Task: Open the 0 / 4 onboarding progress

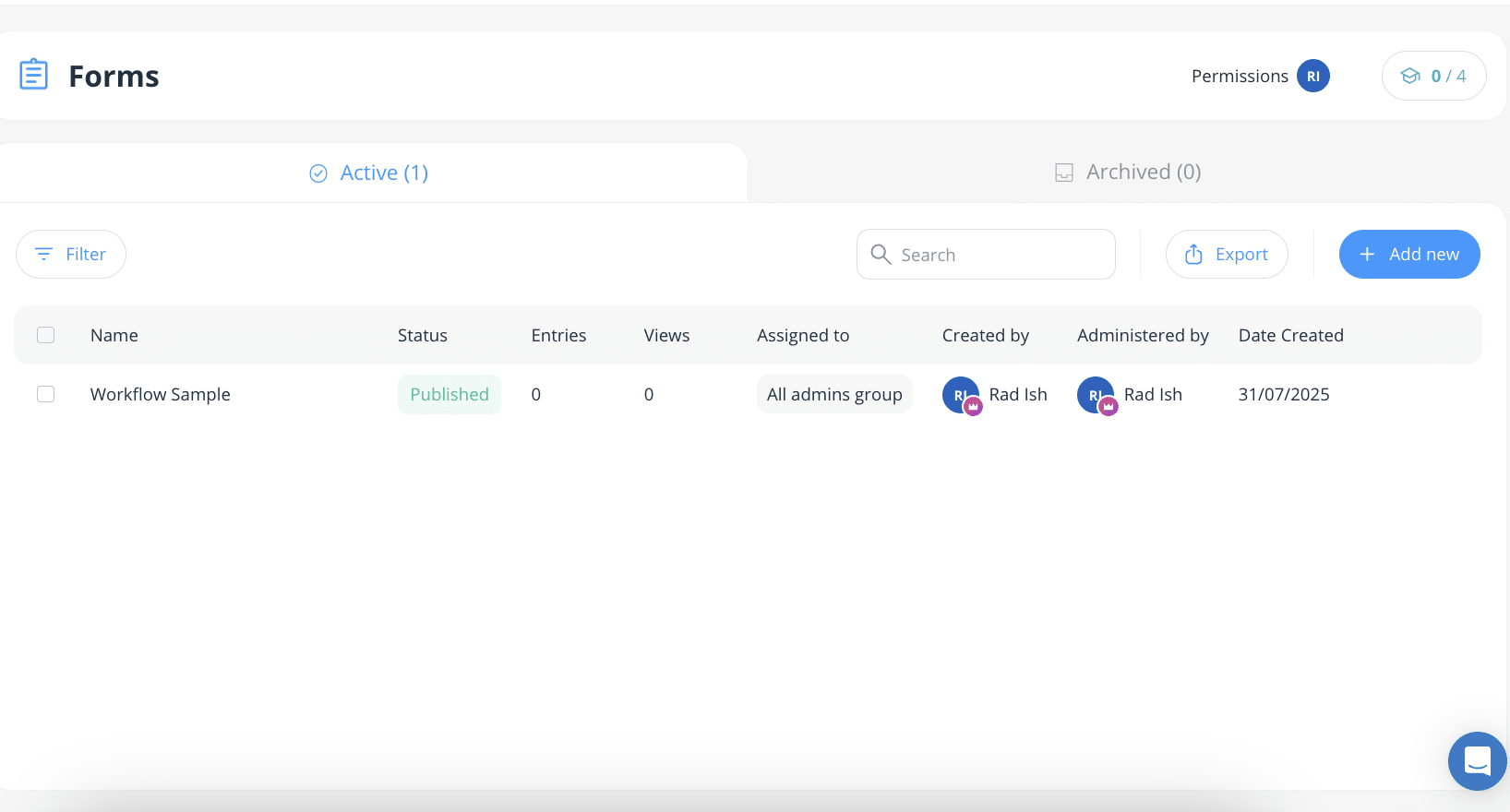Action: 1433,76
